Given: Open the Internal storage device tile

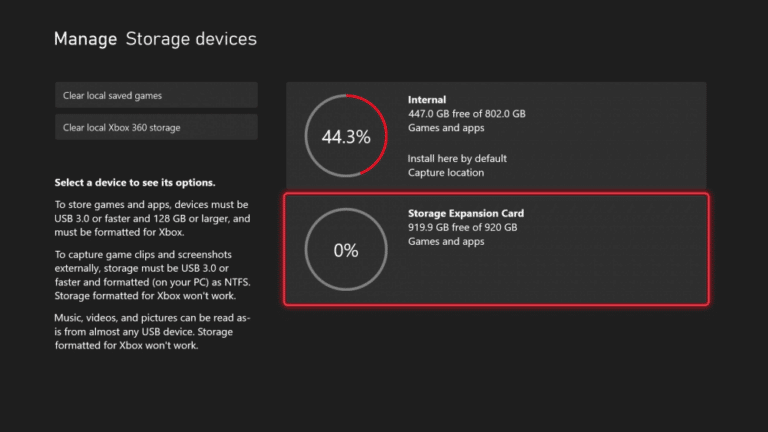Looking at the screenshot, I should (496, 136).
